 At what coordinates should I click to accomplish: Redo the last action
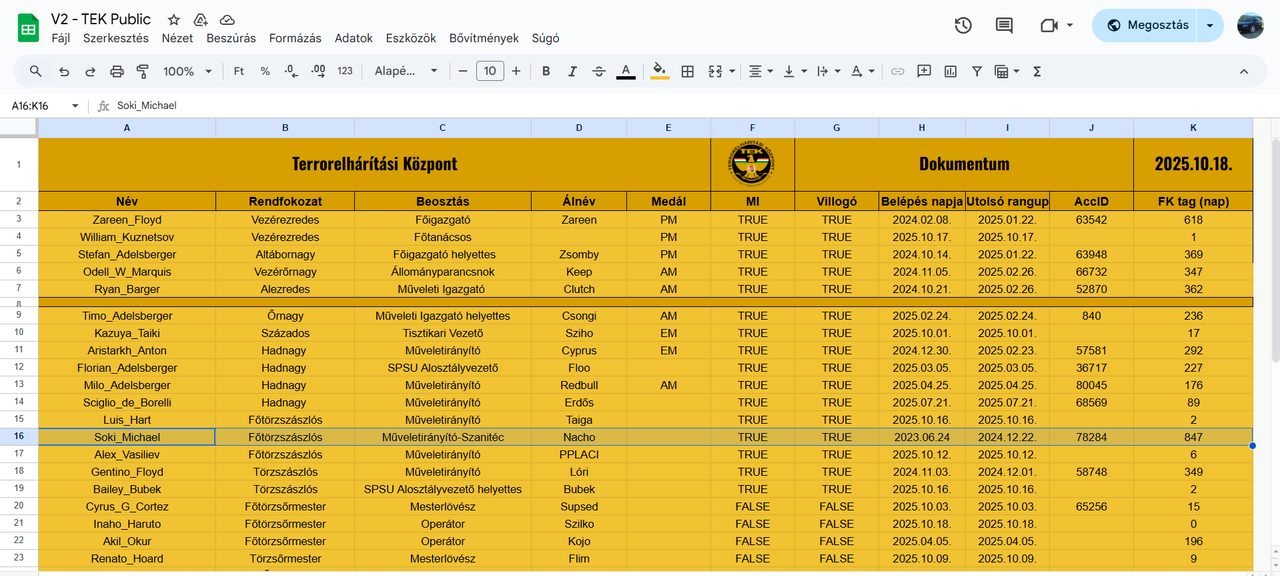coord(90,71)
